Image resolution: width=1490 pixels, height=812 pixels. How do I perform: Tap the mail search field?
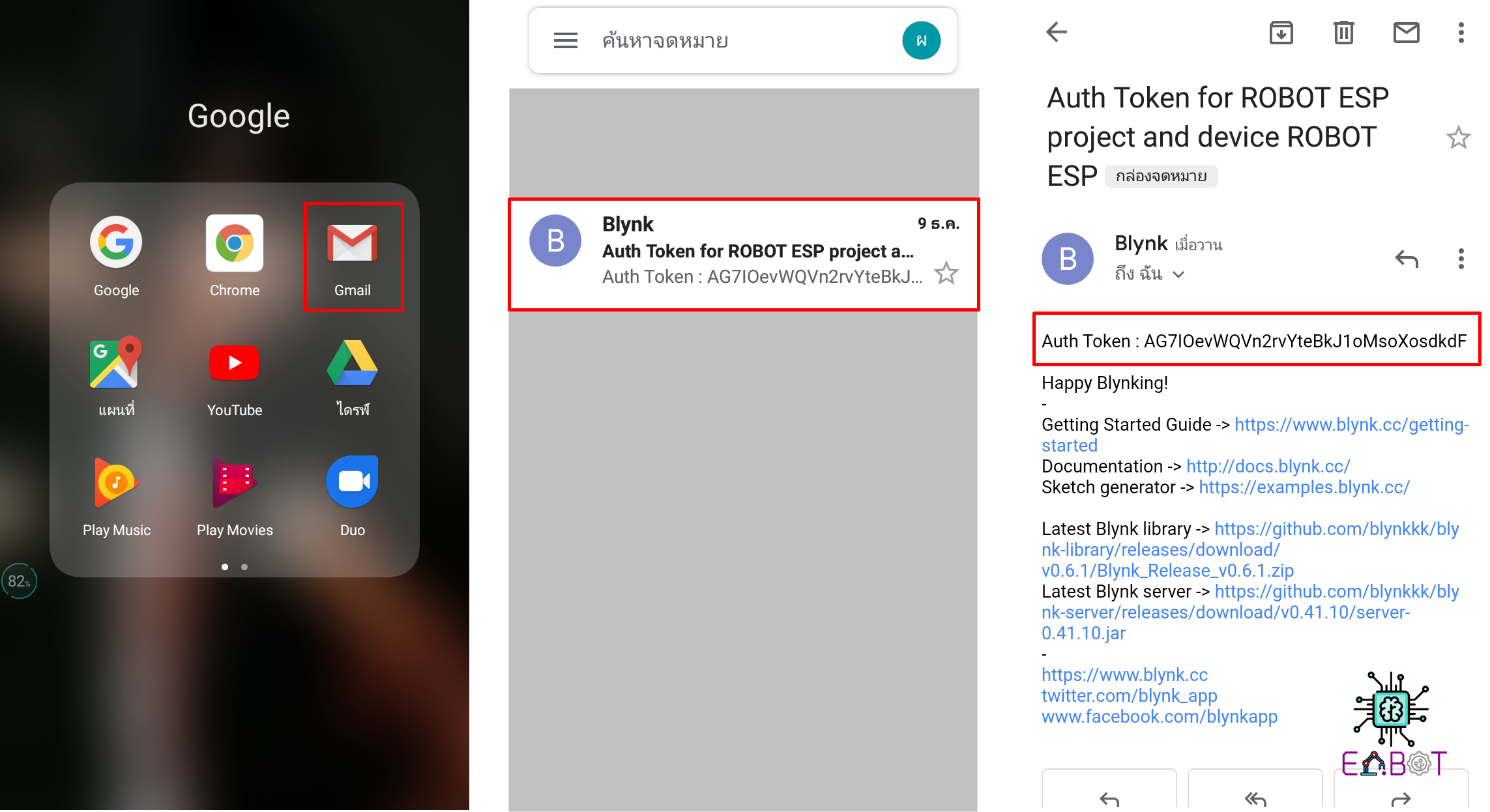(x=743, y=40)
